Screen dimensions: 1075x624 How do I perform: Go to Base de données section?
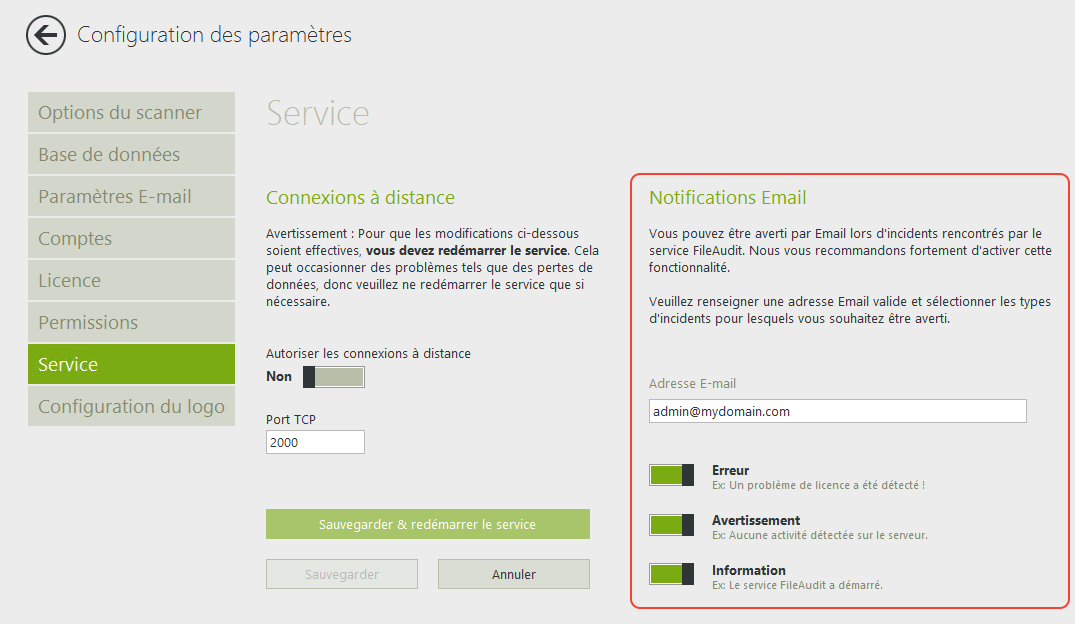[131, 155]
